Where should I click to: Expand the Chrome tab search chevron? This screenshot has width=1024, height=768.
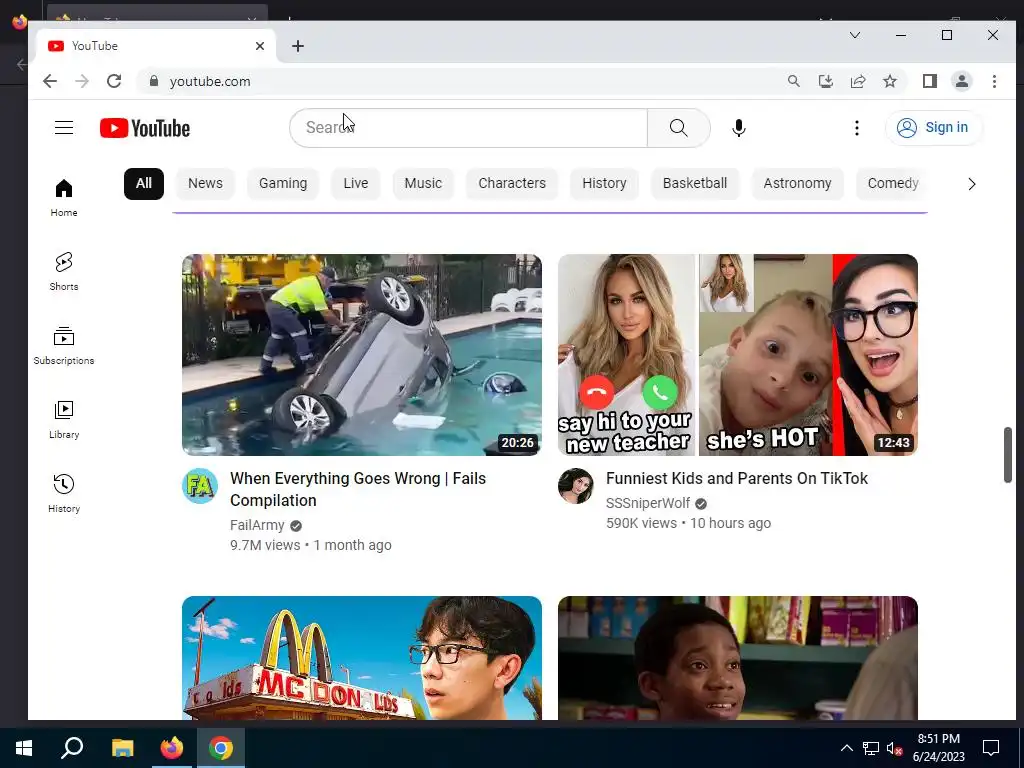click(x=854, y=35)
